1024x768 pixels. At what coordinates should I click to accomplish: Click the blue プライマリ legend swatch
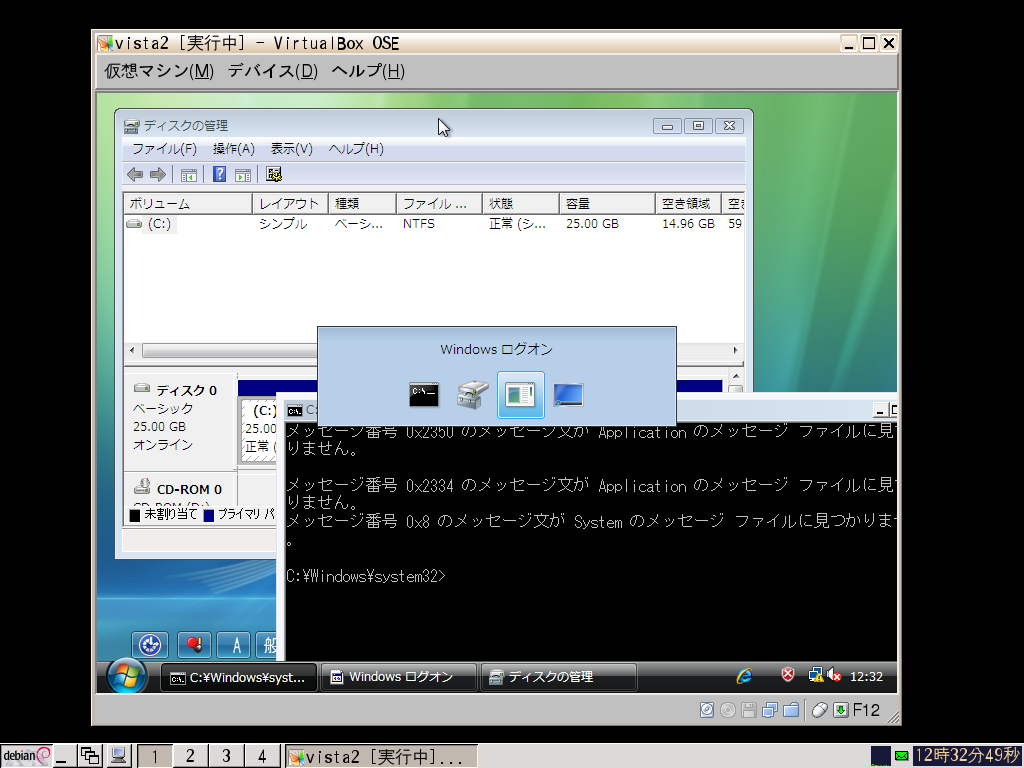click(209, 516)
